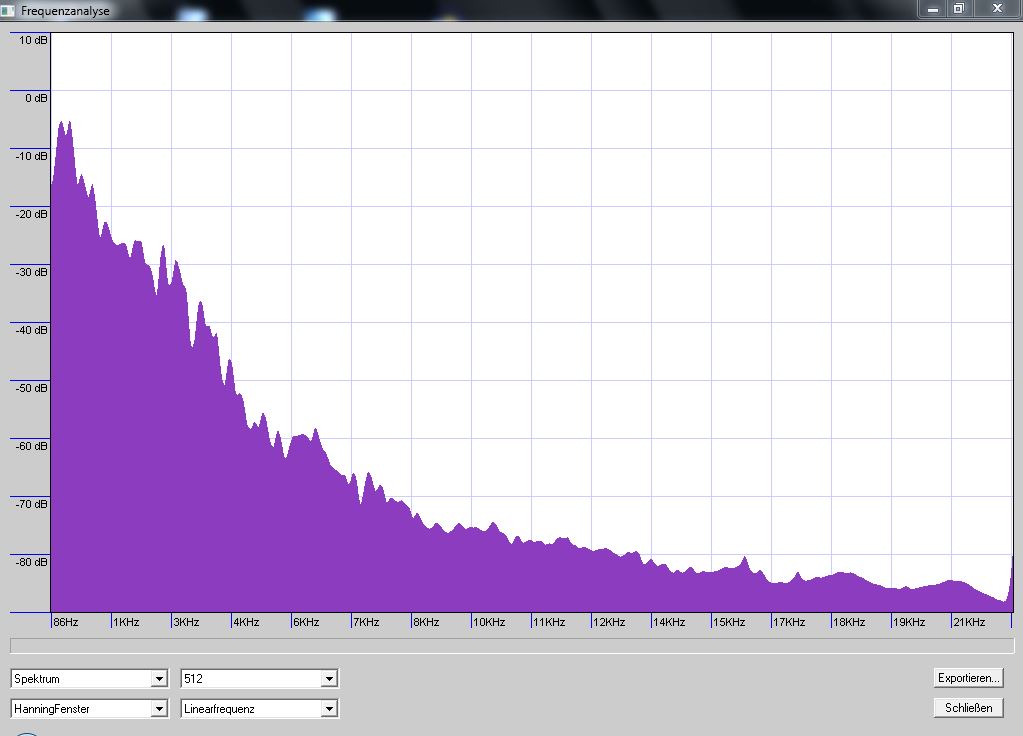Click the -40 dB axis label

tap(32, 331)
